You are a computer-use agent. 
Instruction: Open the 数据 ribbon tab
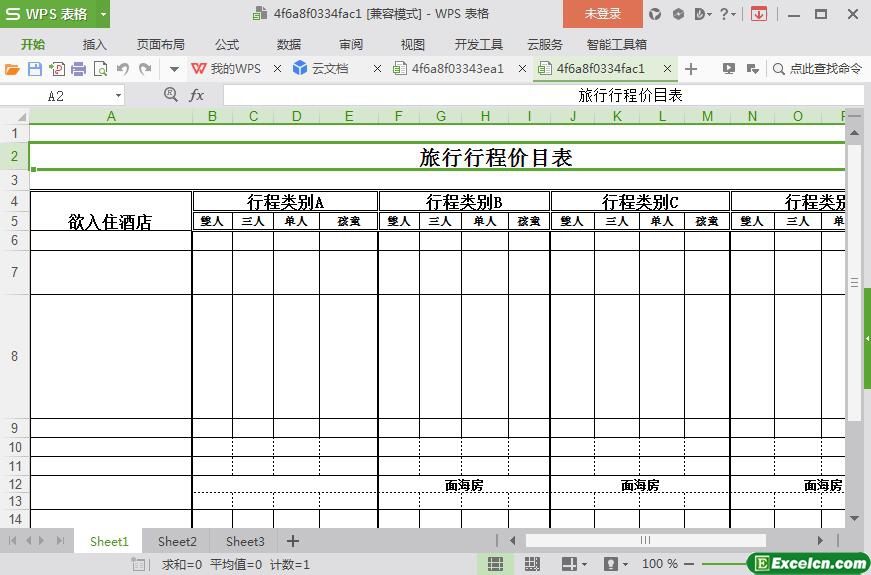click(289, 44)
